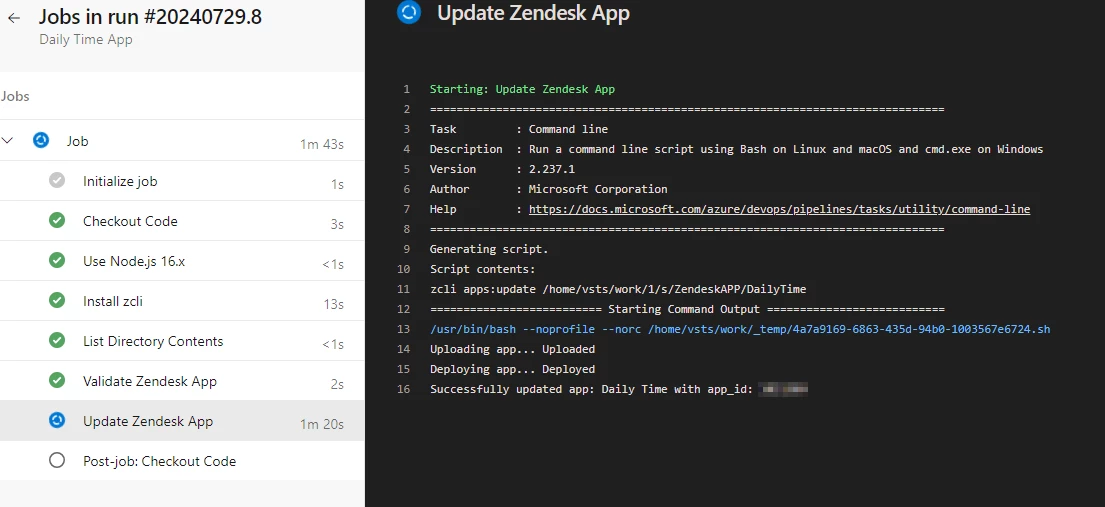Viewport: 1105px width, 507px height.
Task: Click the Successfully updated app log line
Action: pyautogui.click(x=619, y=389)
